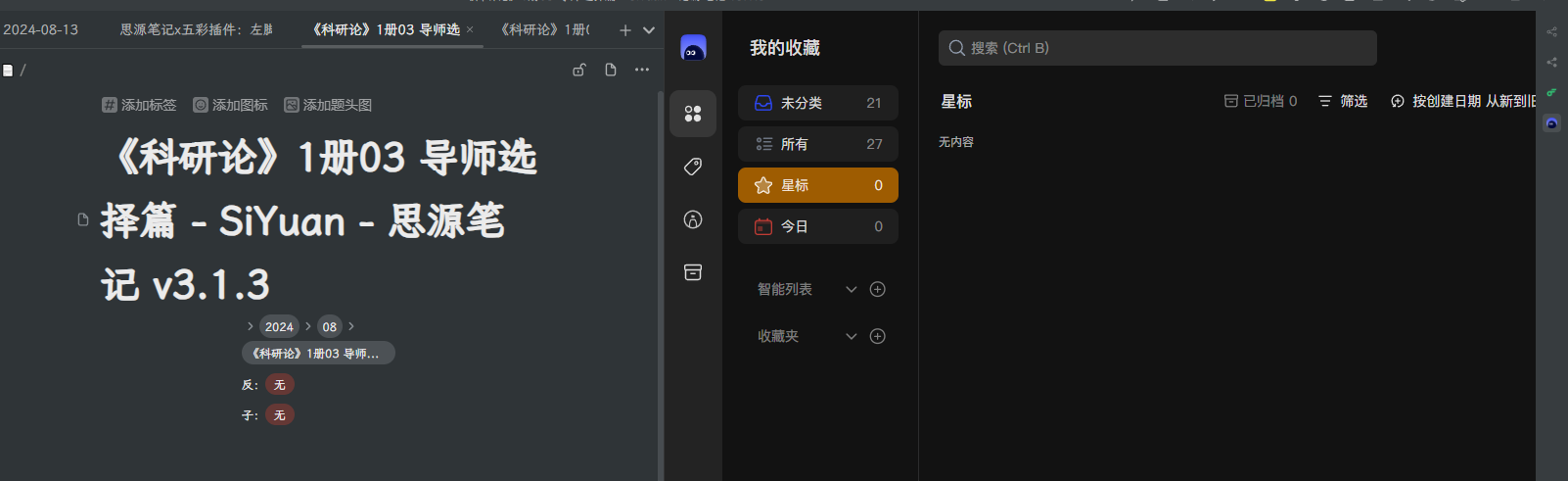Click 添加标签 to add a tag
Screen dimensions: 1568x481
140,105
